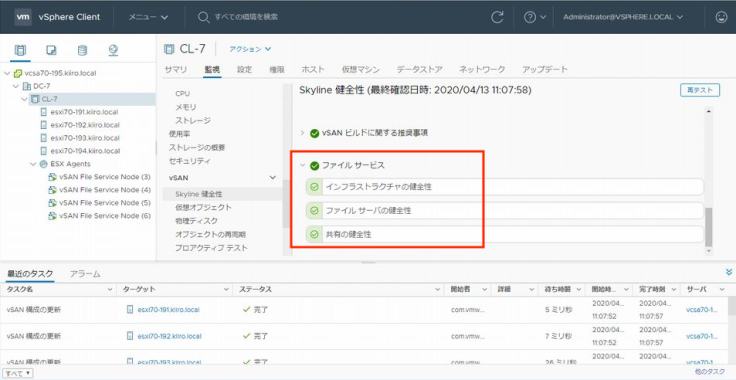Click vcsa70-195.kiiro.local vCenter icon
Image resolution: width=736 pixels, height=380 pixels.
tap(18, 73)
